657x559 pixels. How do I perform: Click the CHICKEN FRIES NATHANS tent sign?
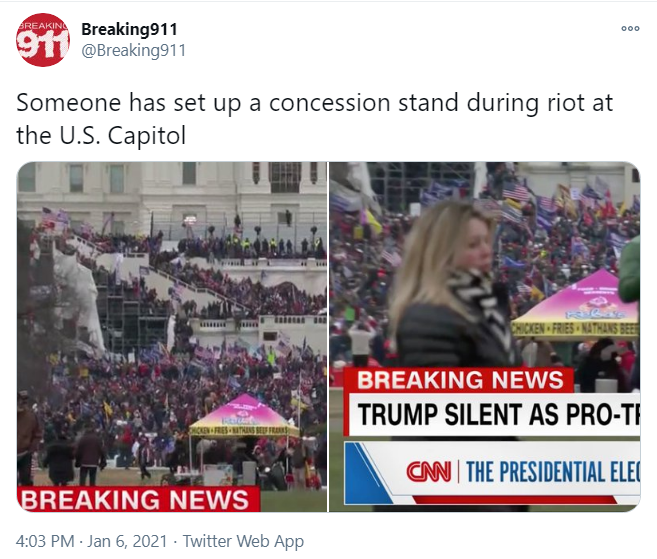click(x=575, y=328)
